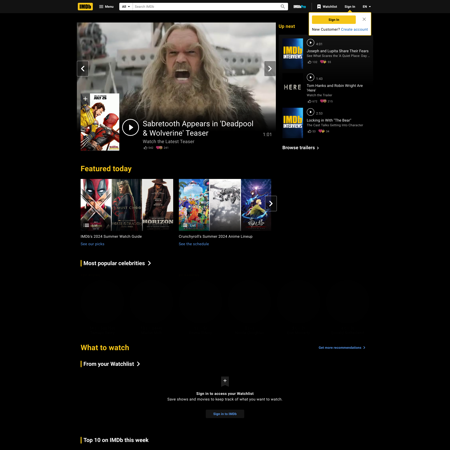Click the See the schedule link
Screen dimensions: 450x450
[x=194, y=244]
